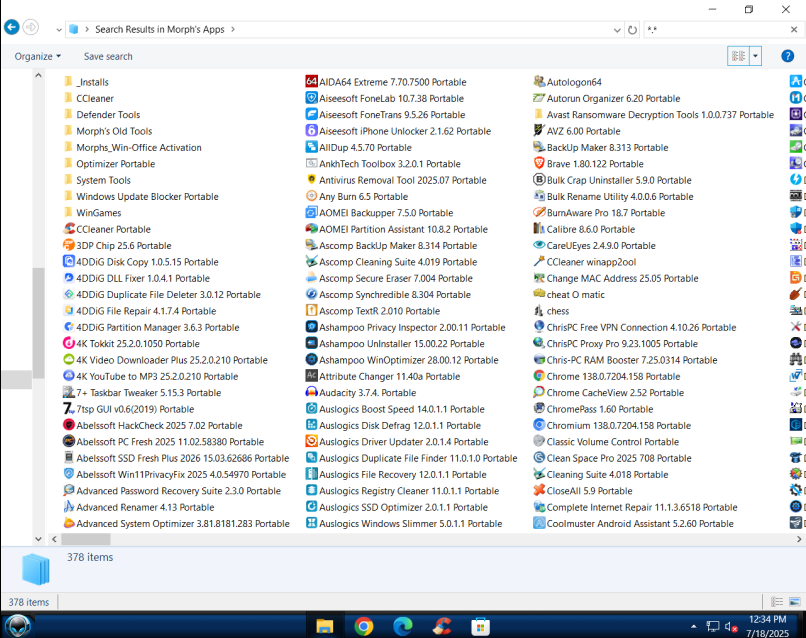Click the Search Results in Morph's Apps breadcrumb

coord(159,29)
